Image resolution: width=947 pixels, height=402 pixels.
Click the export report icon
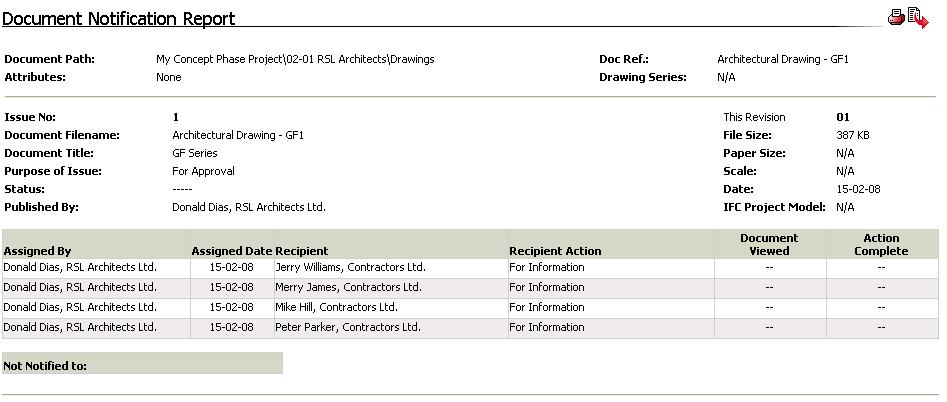(918, 18)
